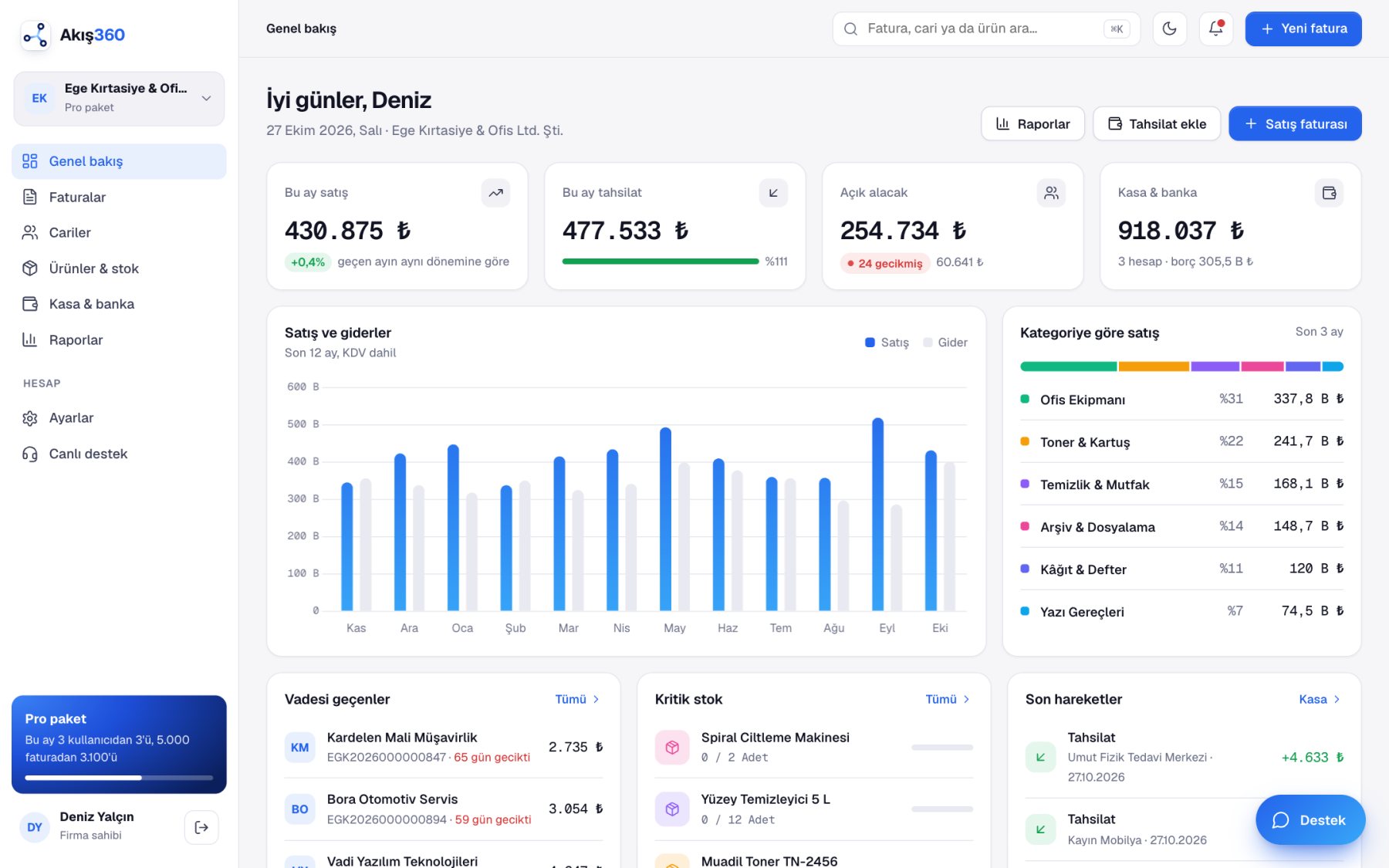This screenshot has height=868, width=1389.
Task: Open Ürünler & stok menu item
Action: 119,269
